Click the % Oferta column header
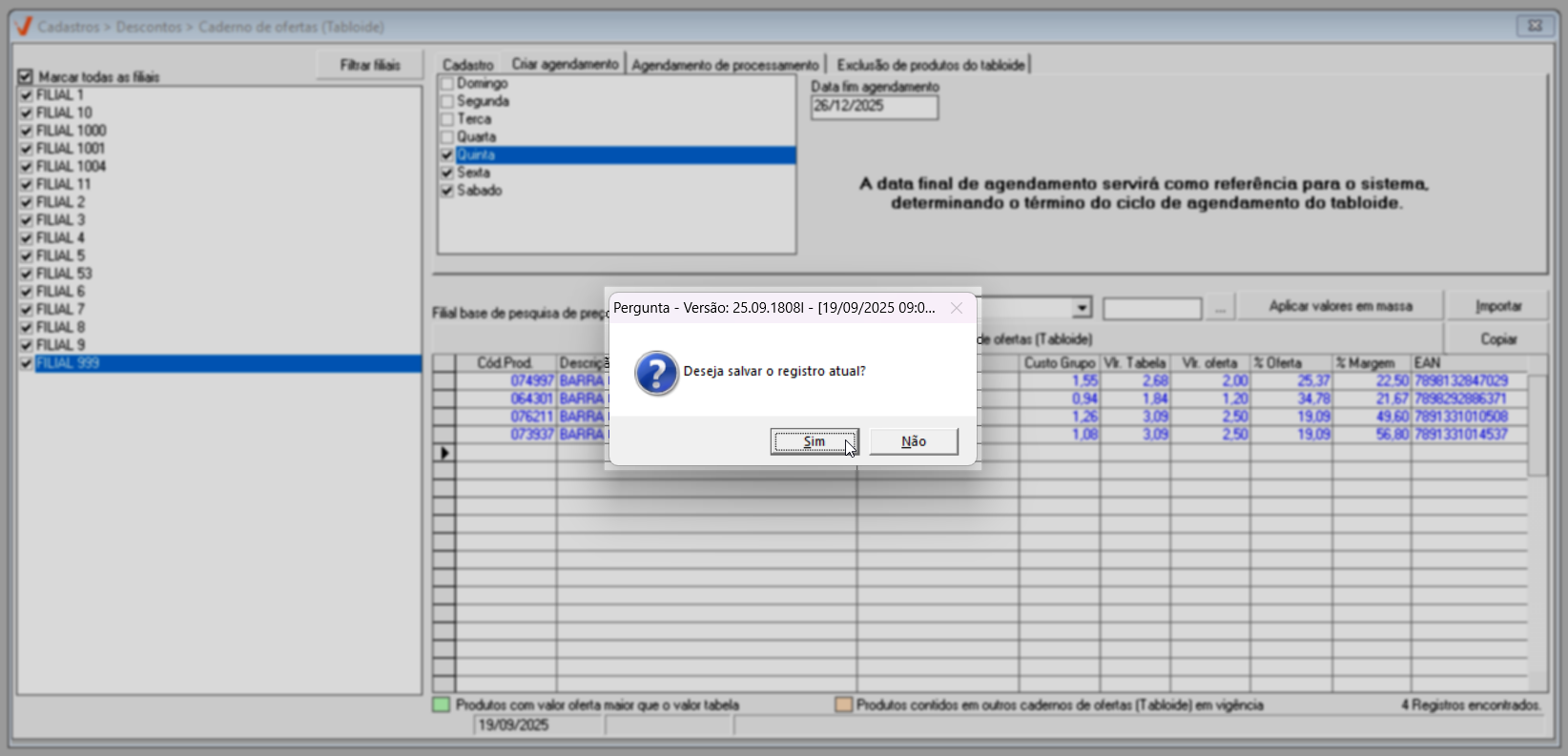 pos(1291,363)
